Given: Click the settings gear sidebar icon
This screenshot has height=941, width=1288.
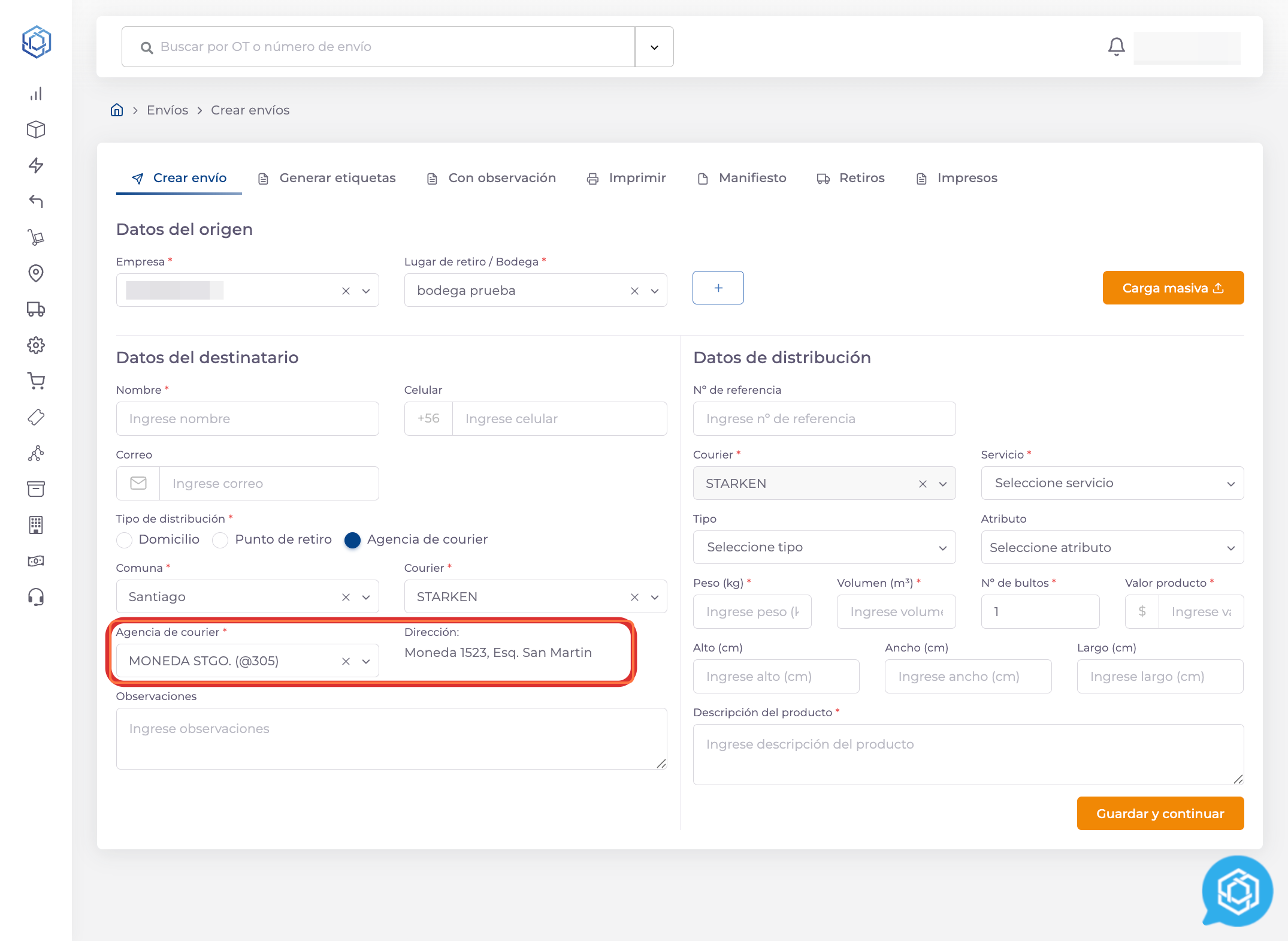Looking at the screenshot, I should pos(36,345).
